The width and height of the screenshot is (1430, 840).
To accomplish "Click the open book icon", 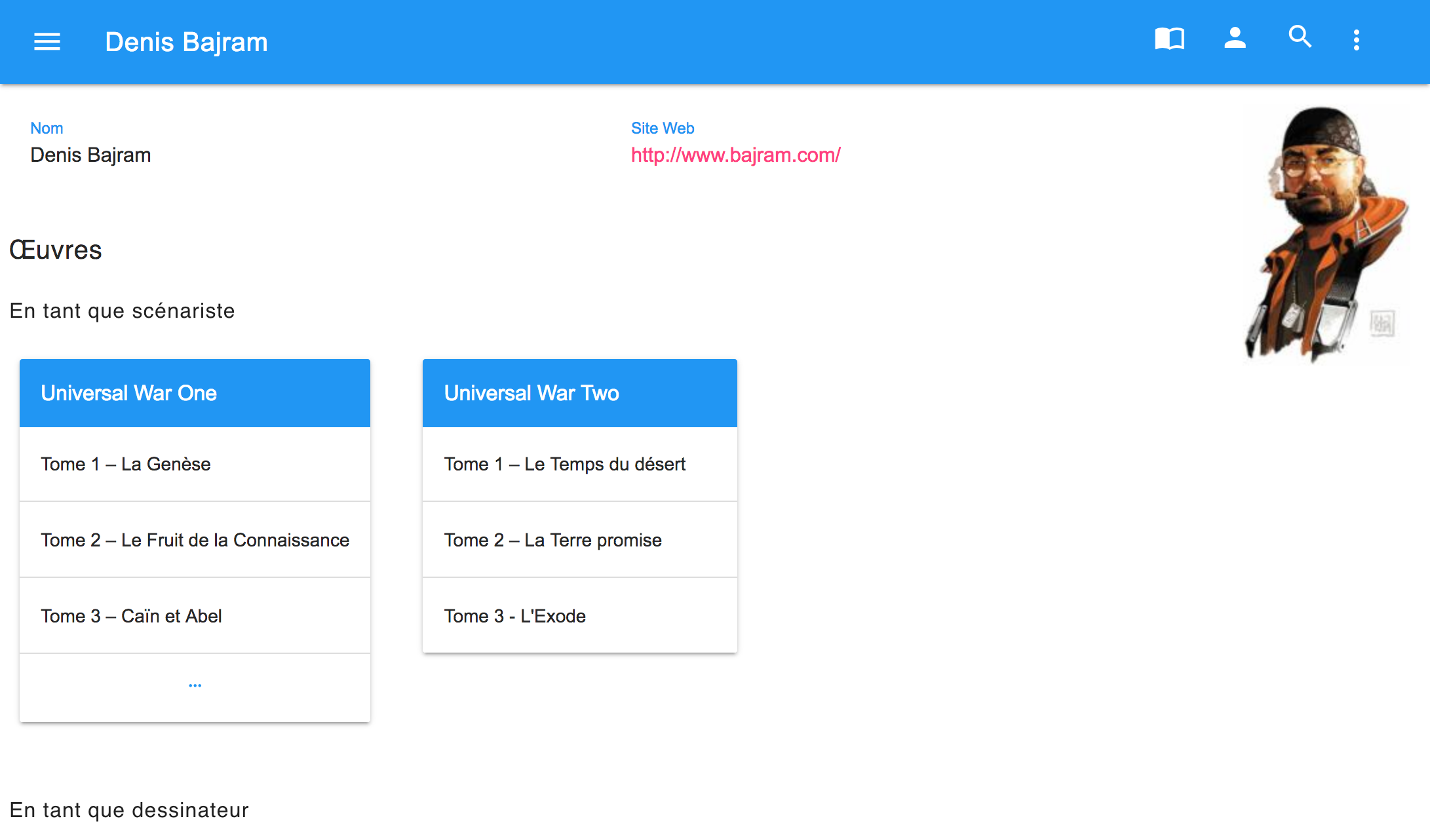I will click(x=1169, y=39).
